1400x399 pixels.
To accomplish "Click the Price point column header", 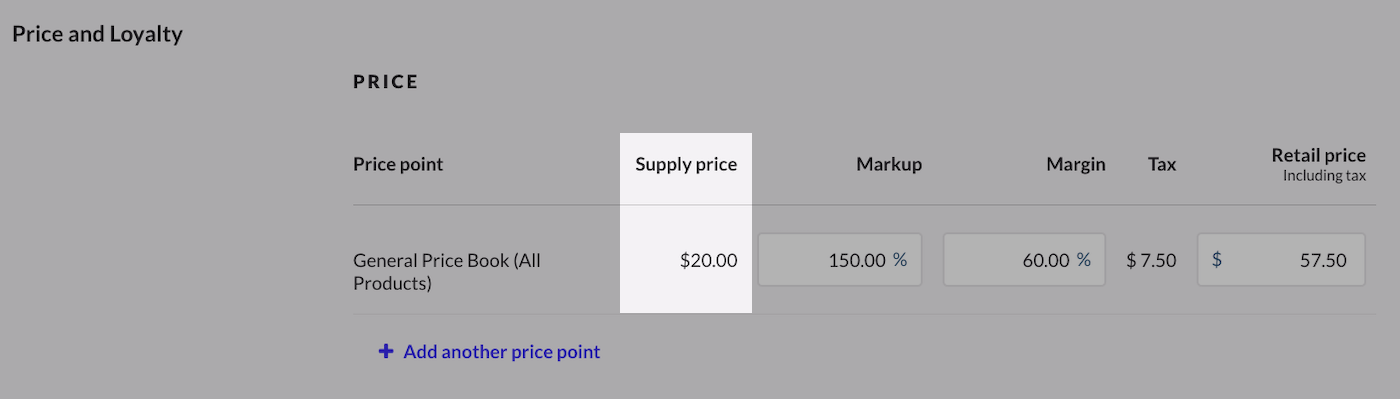I will point(398,164).
